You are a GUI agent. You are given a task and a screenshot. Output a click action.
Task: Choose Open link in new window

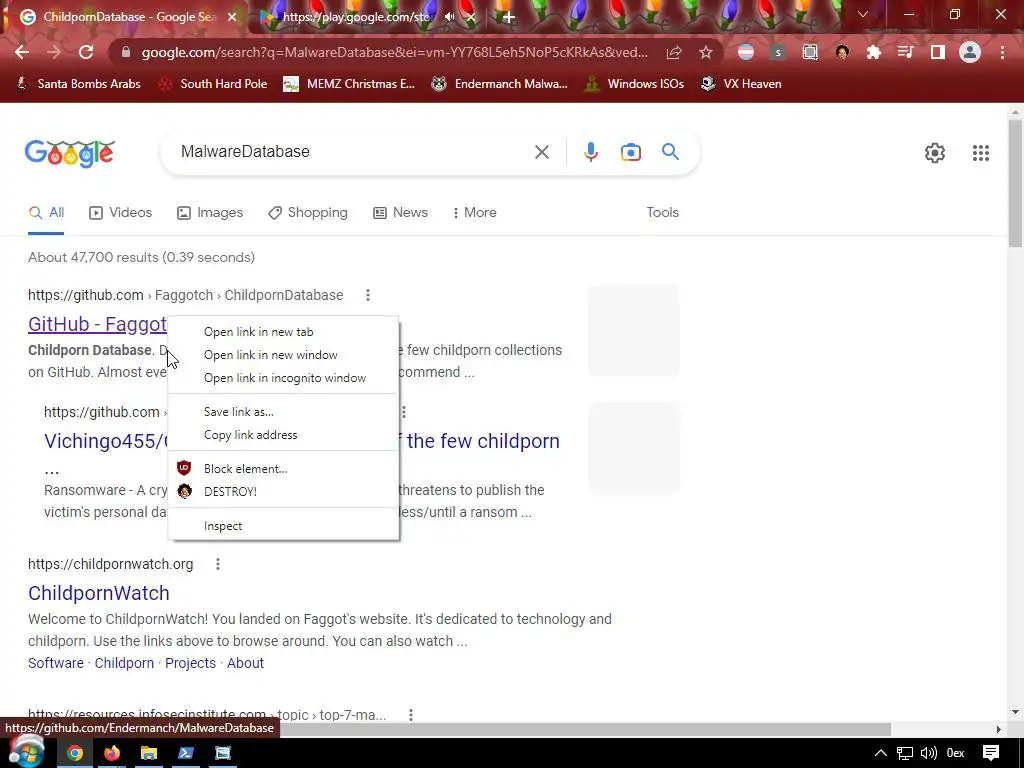(x=283, y=355)
